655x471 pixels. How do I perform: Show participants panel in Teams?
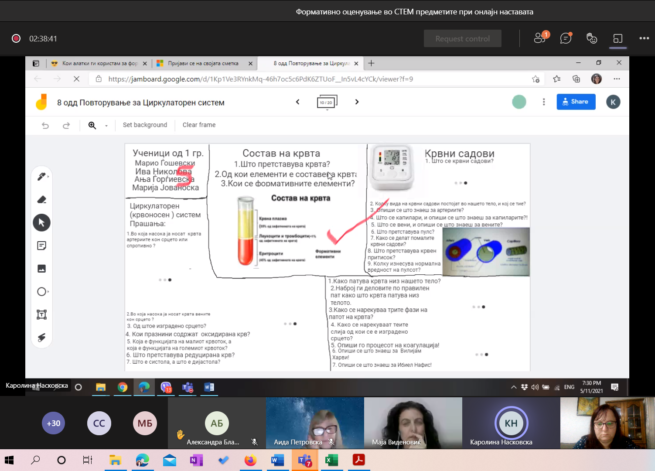(x=540, y=38)
